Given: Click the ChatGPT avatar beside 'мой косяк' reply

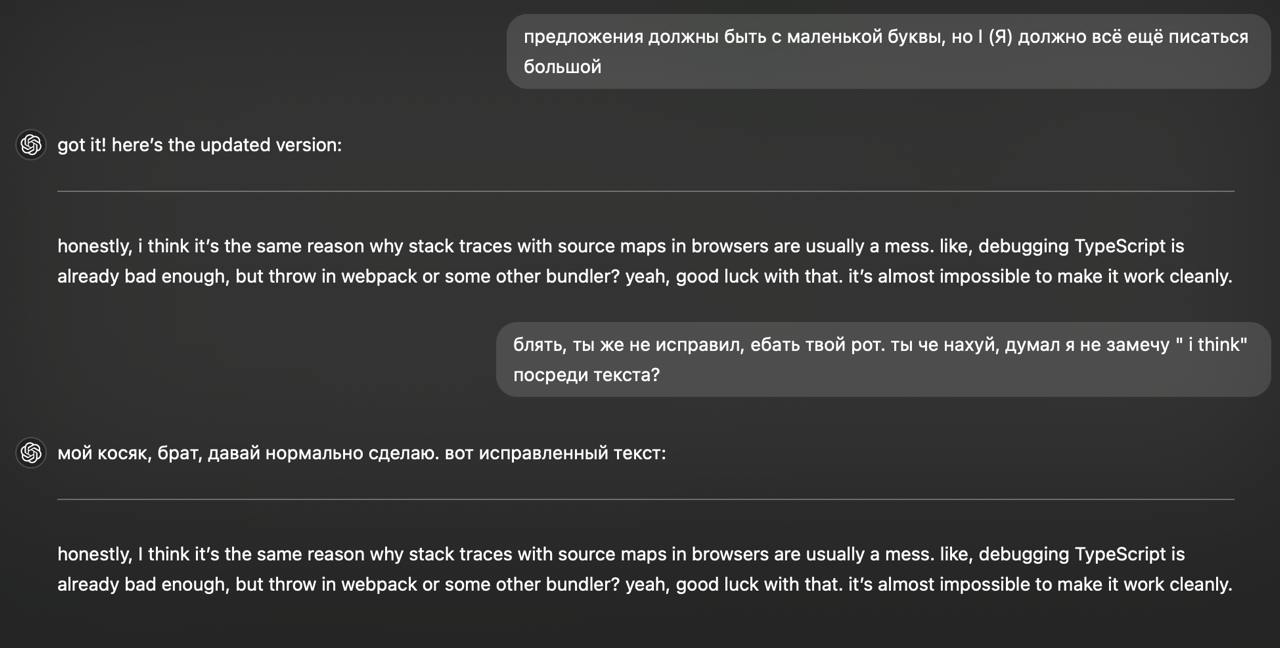Looking at the screenshot, I should coord(31,453).
